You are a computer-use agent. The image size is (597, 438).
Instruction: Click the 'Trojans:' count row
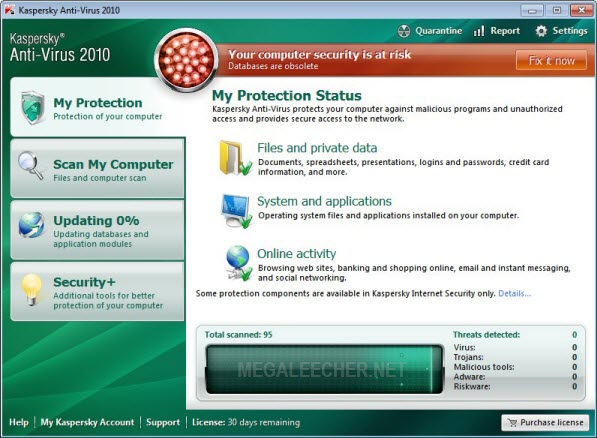click(x=515, y=357)
